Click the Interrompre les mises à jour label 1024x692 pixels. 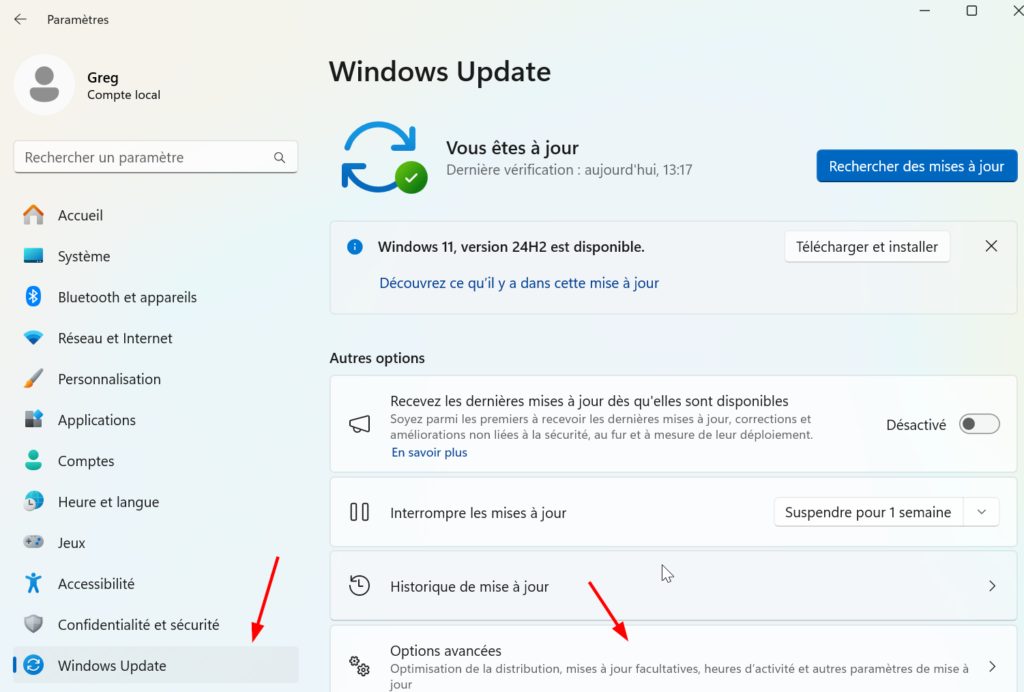478,513
